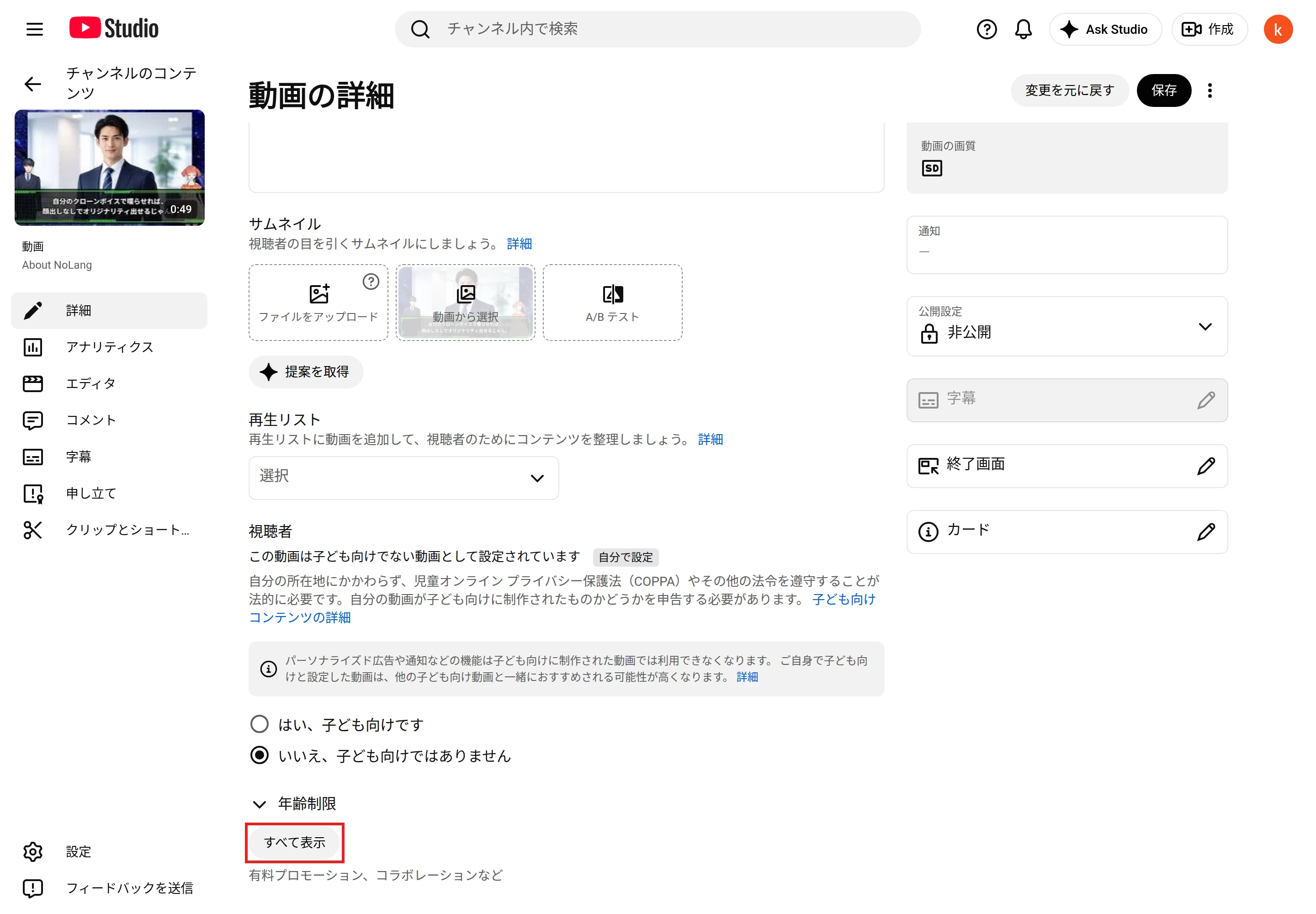
Task: Click the account avatar 'k'
Action: [x=1277, y=29]
